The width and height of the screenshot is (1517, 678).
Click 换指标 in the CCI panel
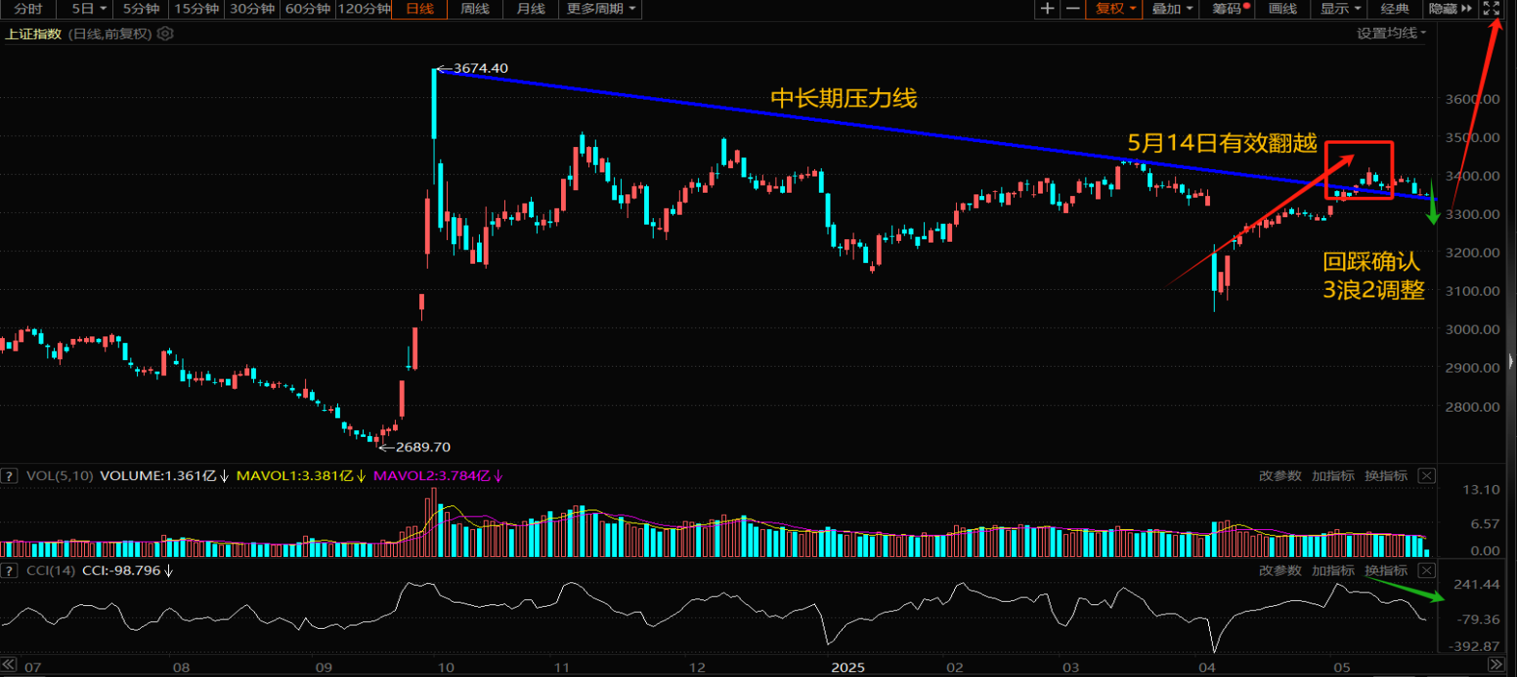[1385, 570]
